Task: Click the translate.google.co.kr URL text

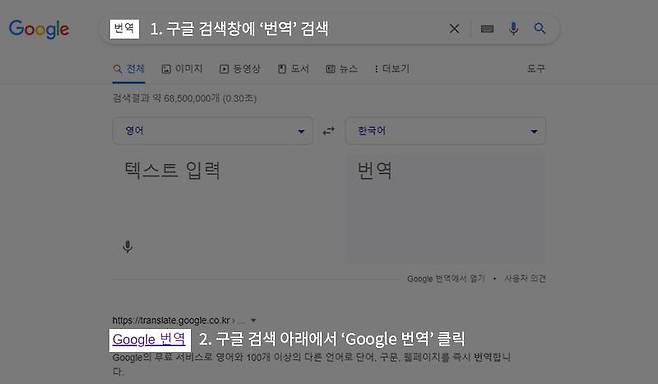Action: pyautogui.click(x=171, y=320)
